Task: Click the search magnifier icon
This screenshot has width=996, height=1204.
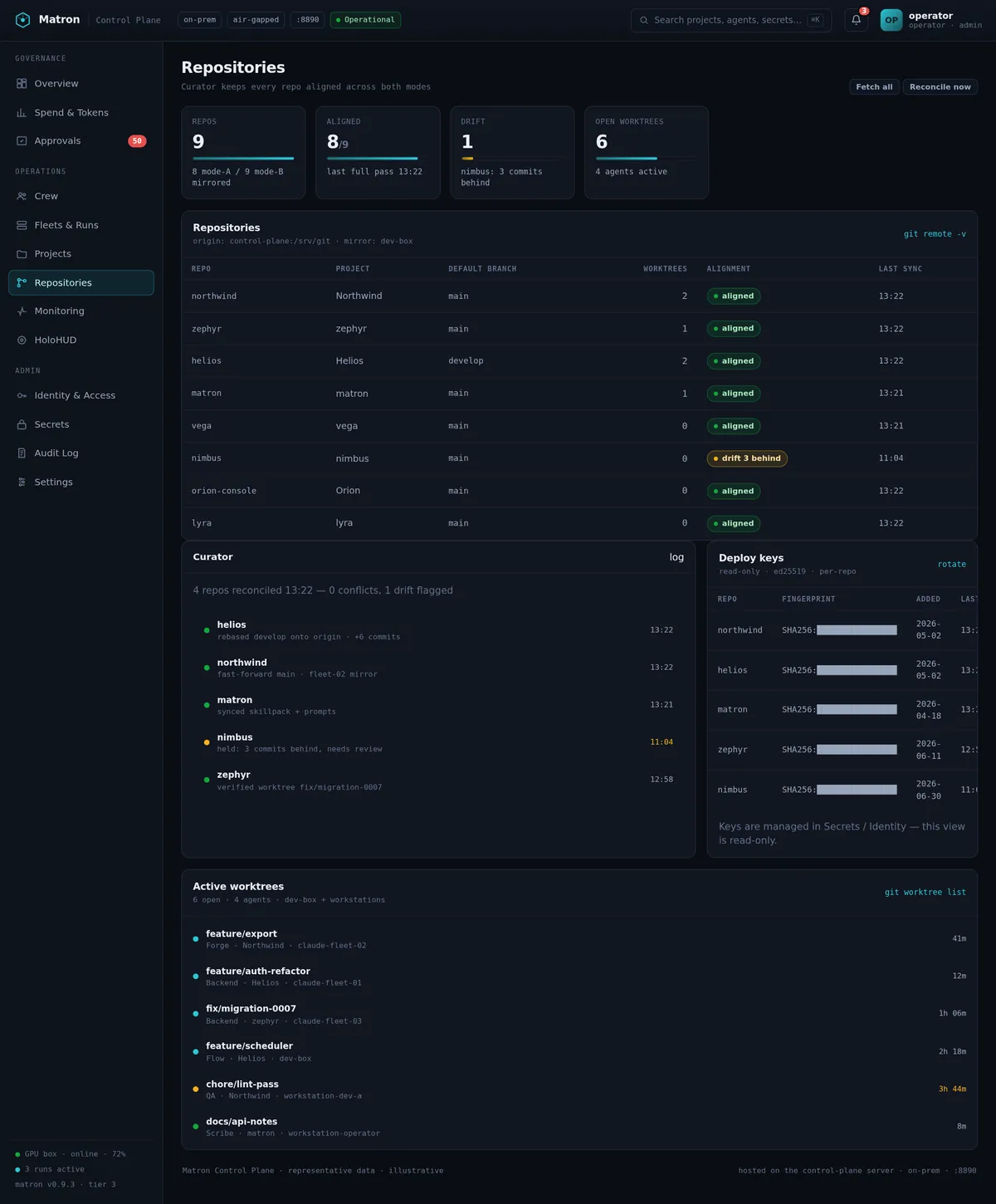Action: pyautogui.click(x=644, y=20)
